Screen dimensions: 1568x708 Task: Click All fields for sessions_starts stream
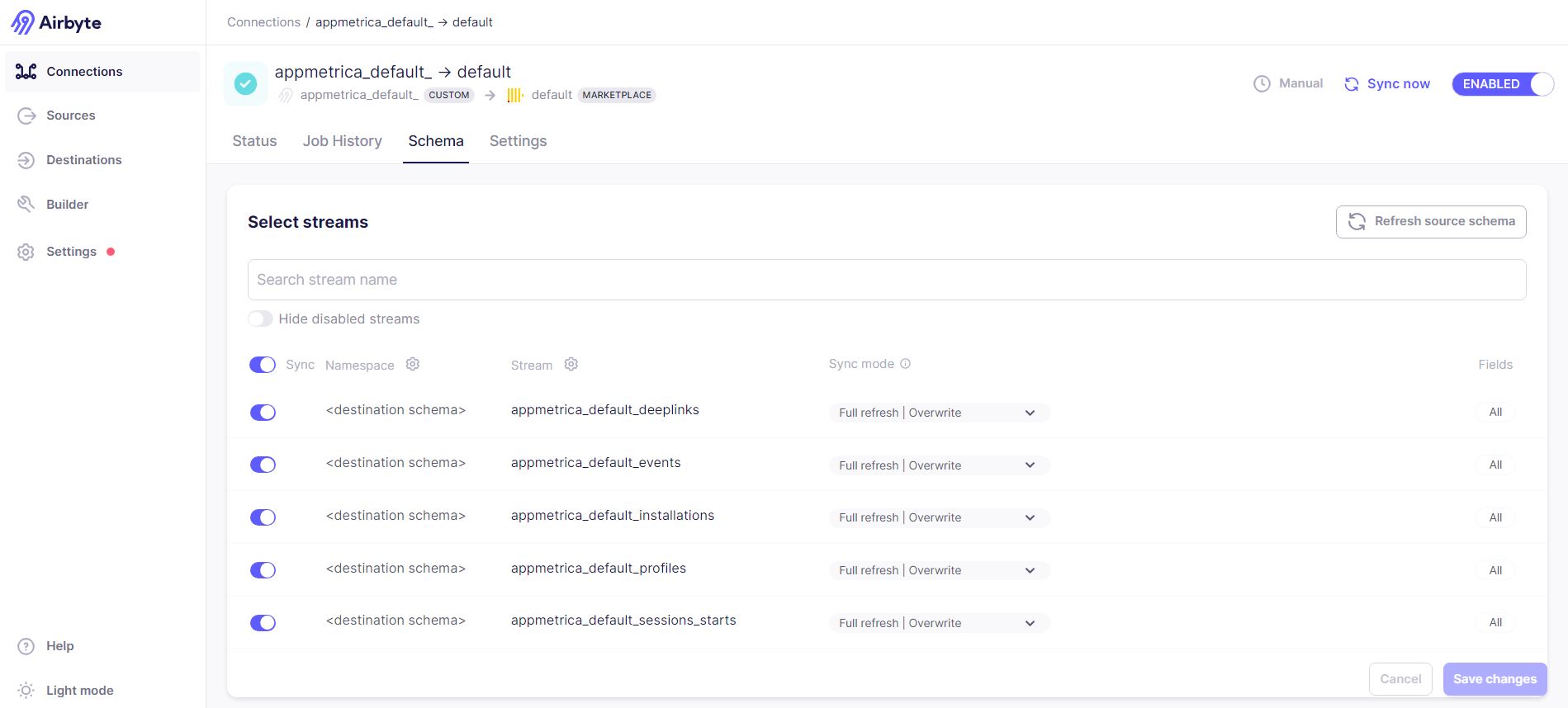click(1495, 622)
